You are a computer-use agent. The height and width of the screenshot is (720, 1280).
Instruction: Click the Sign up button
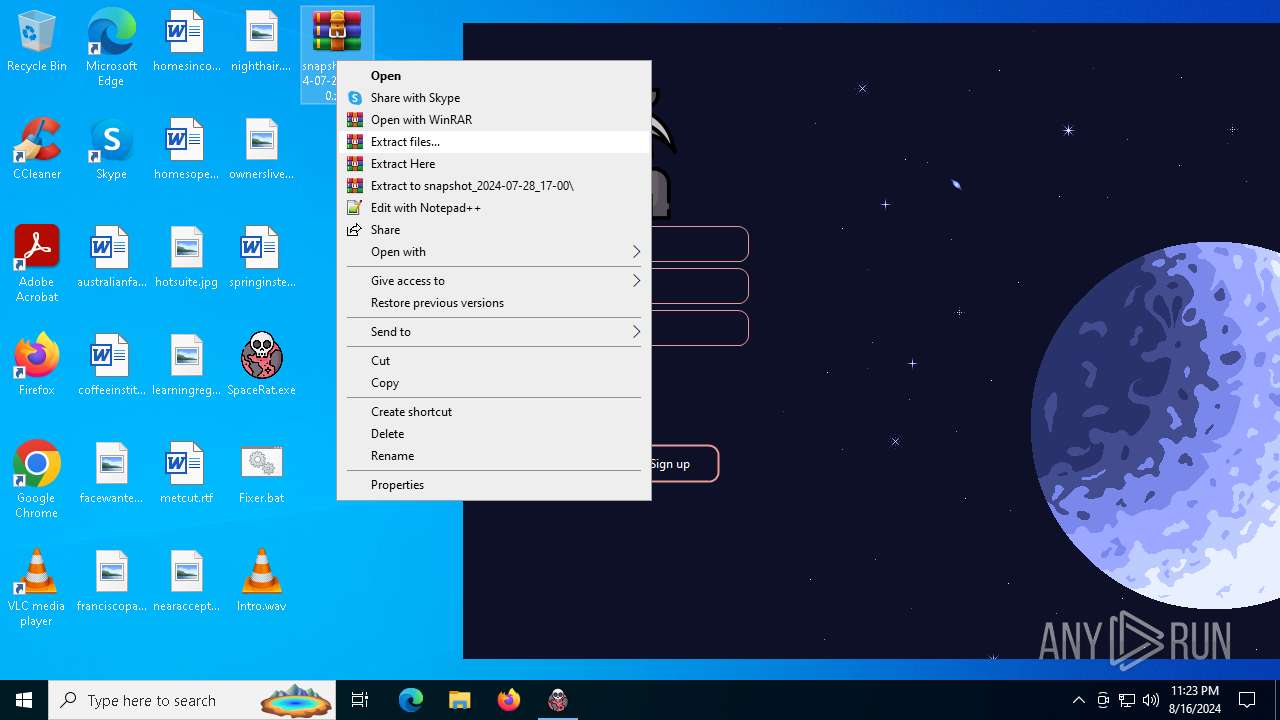684,464
